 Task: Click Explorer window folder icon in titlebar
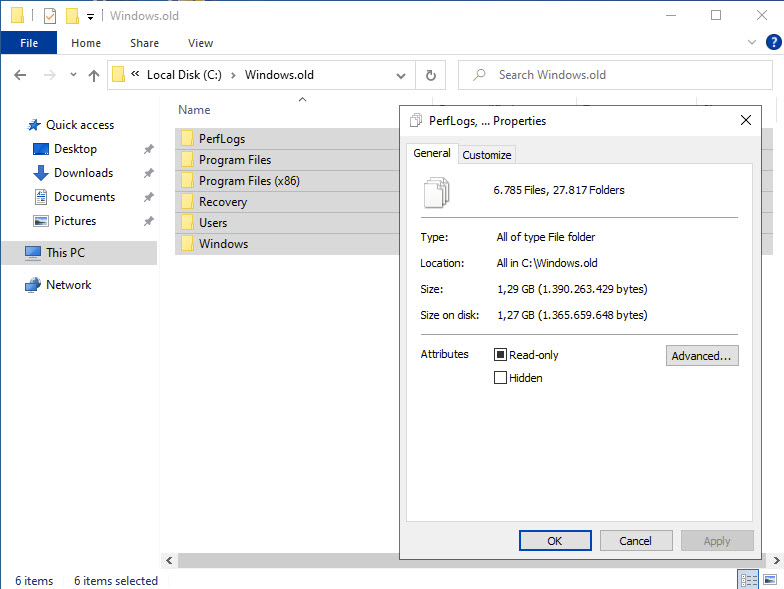(x=17, y=16)
